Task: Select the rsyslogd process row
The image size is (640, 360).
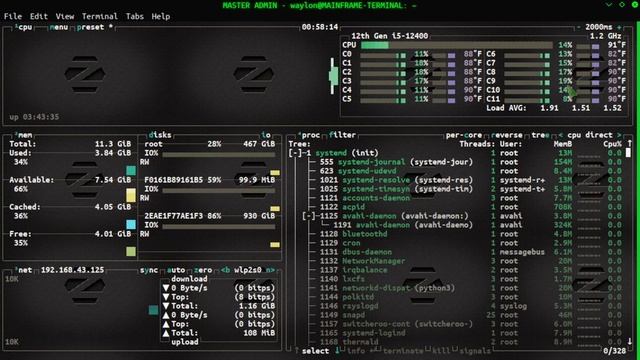Action: 456,306
